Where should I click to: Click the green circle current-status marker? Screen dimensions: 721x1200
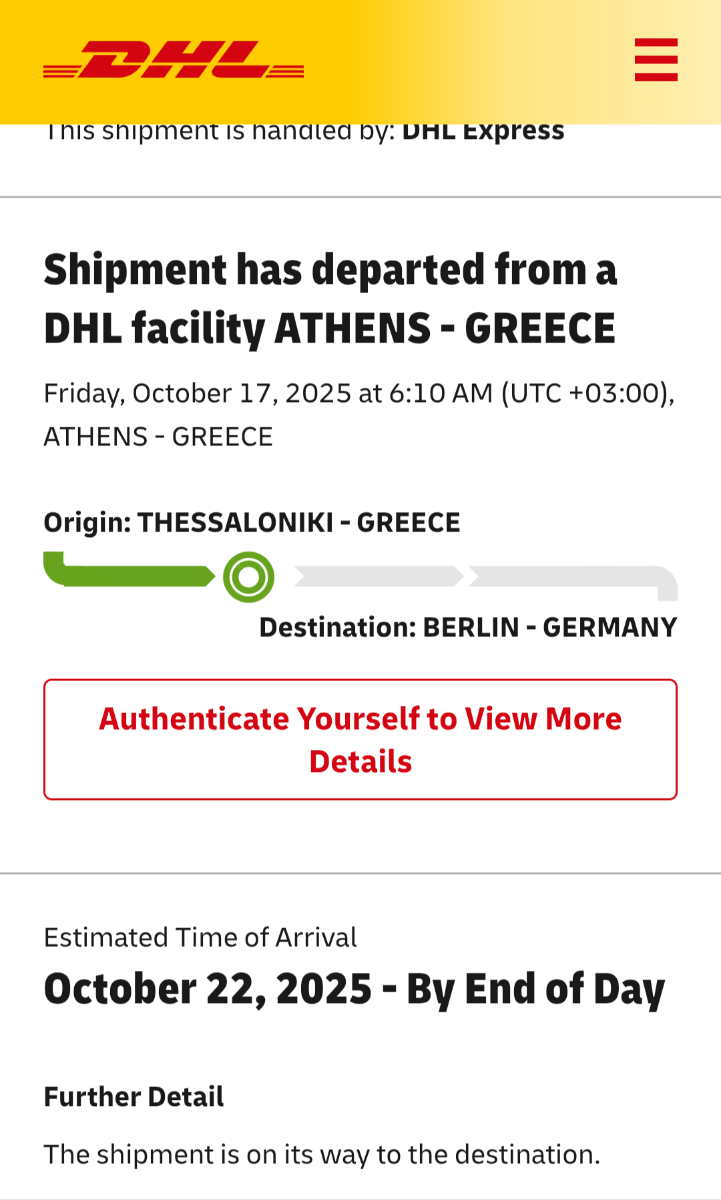click(x=248, y=577)
